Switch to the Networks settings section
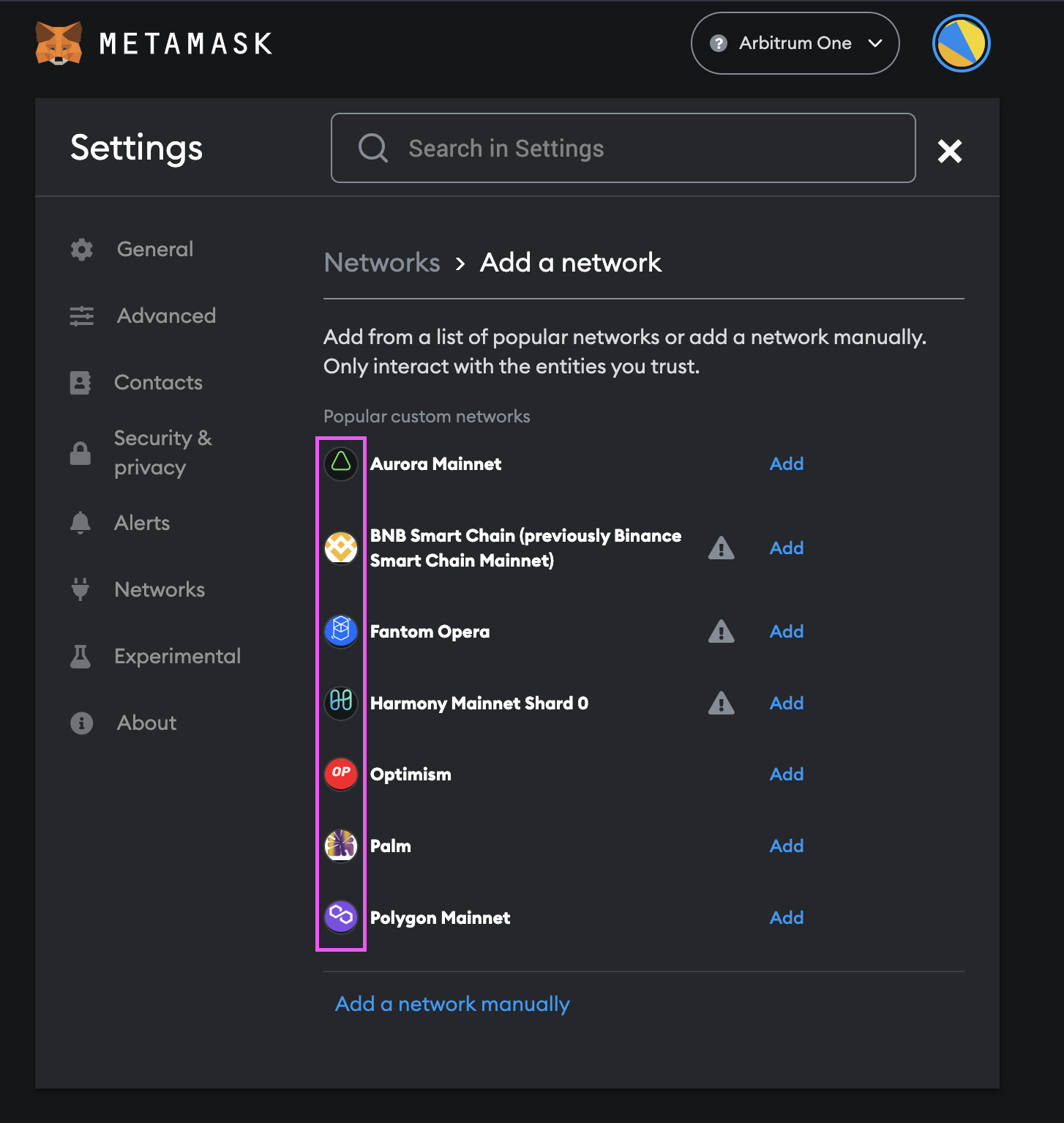1064x1123 pixels. point(160,589)
